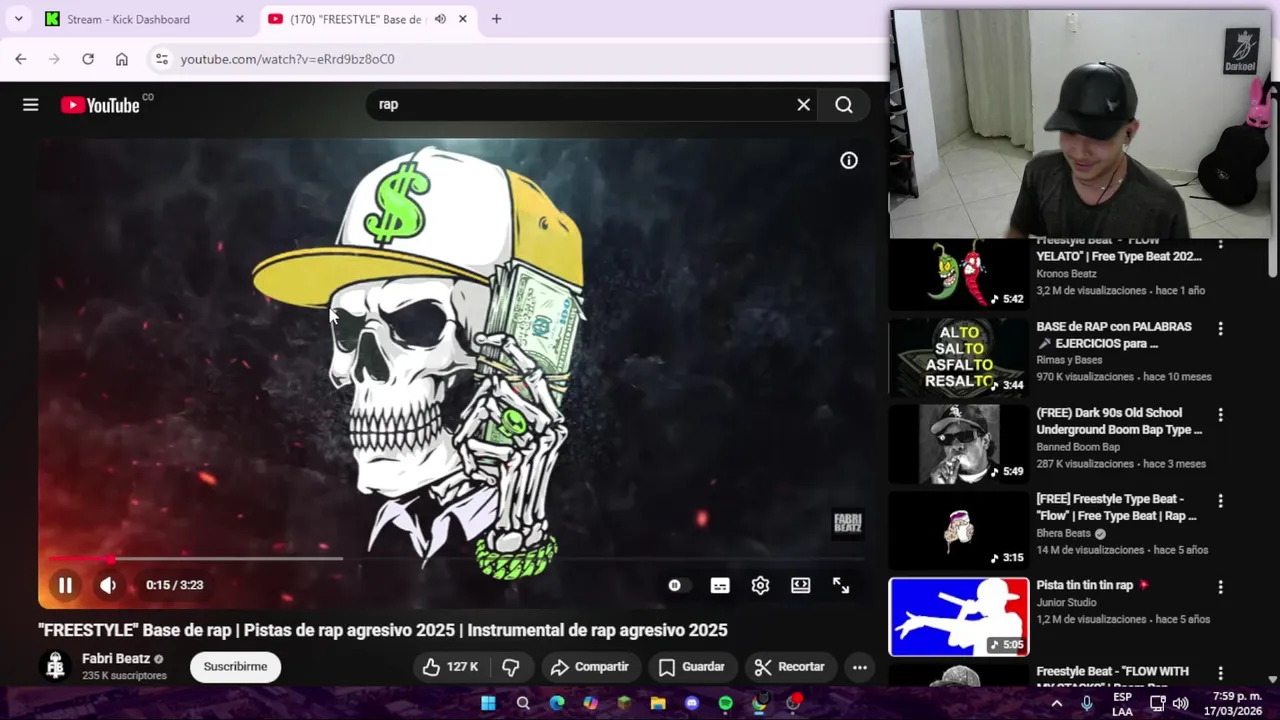The height and width of the screenshot is (720, 1280).
Task: Show video info cards icon
Action: tap(849, 160)
